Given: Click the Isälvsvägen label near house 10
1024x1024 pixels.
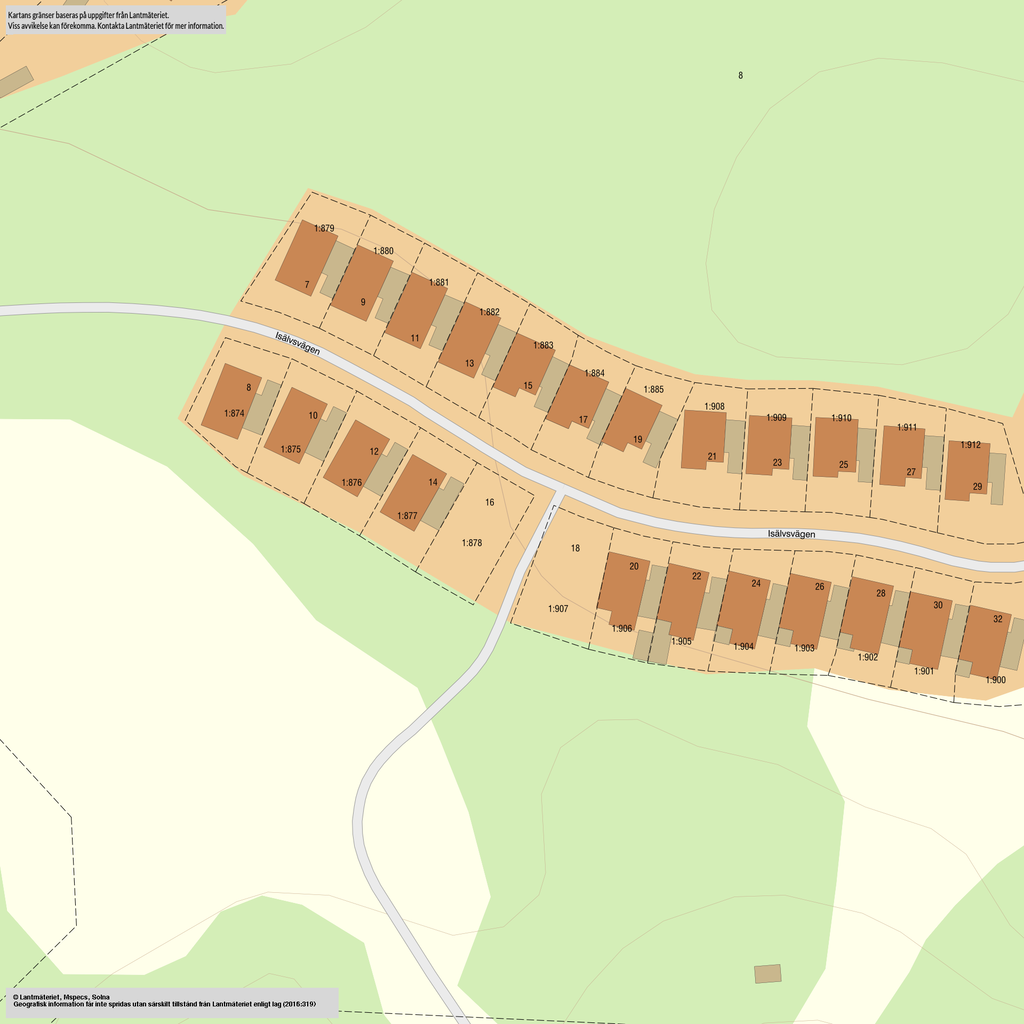Looking at the screenshot, I should pyautogui.click(x=298, y=343).
